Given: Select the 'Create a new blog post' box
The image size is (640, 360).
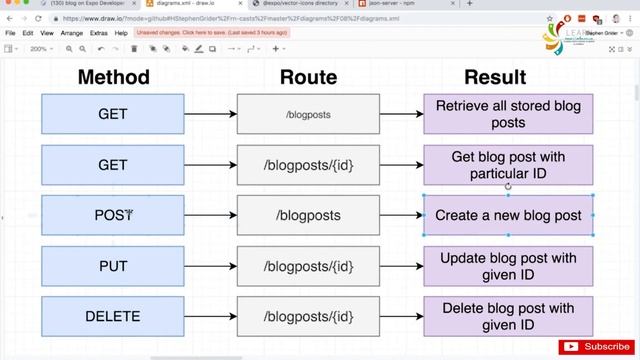Looking at the screenshot, I should click(508, 215).
